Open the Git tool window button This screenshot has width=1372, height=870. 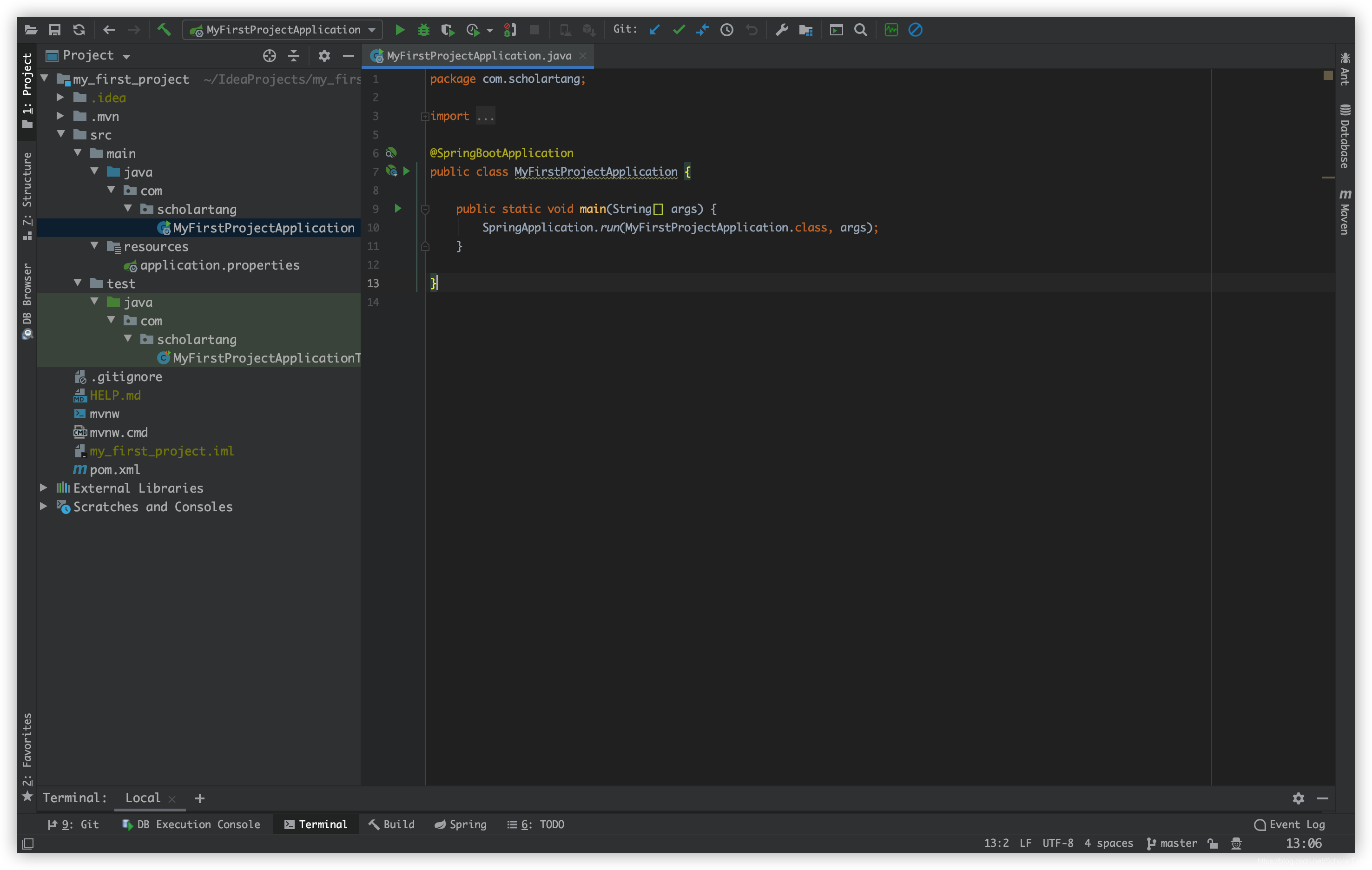[73, 824]
